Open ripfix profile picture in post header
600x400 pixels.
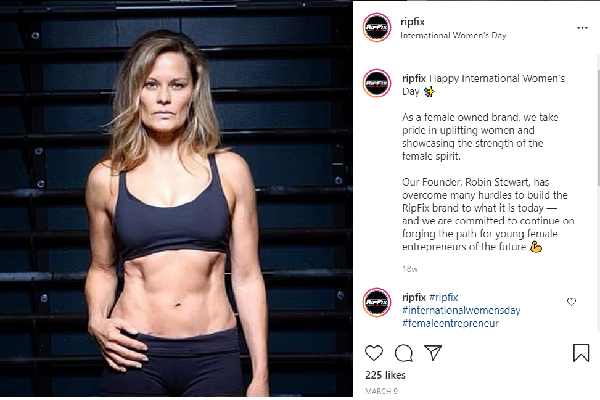coord(377,27)
